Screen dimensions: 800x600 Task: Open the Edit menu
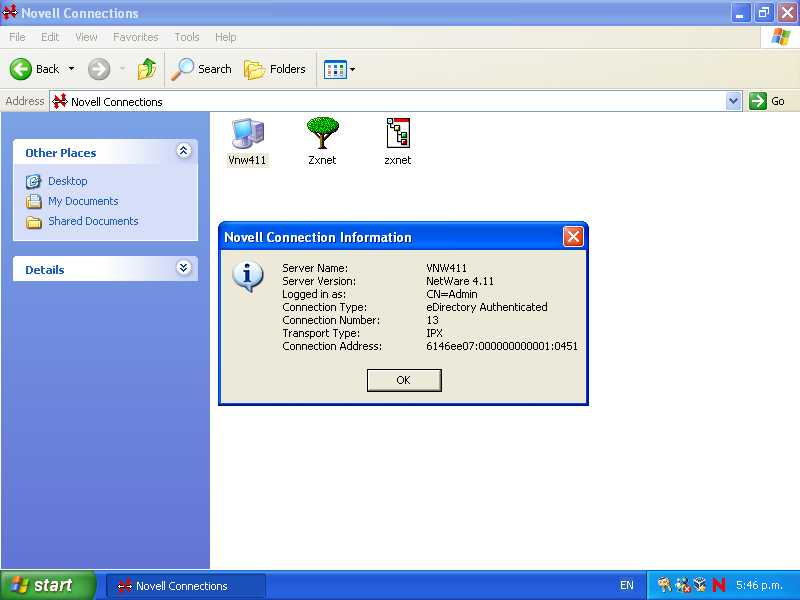[x=50, y=37]
